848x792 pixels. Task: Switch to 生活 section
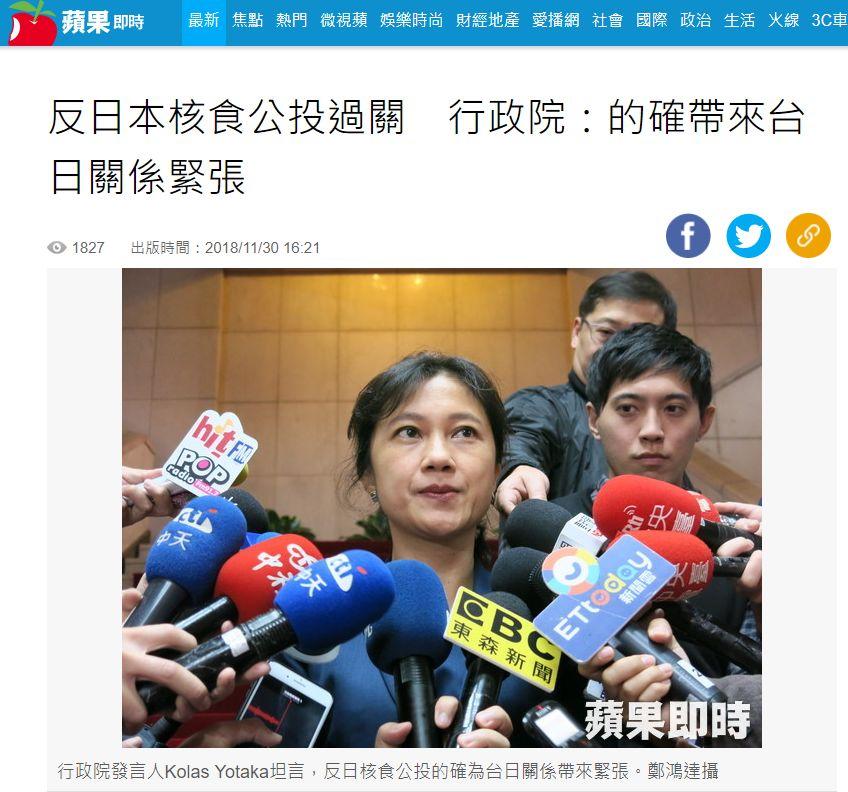[739, 21]
